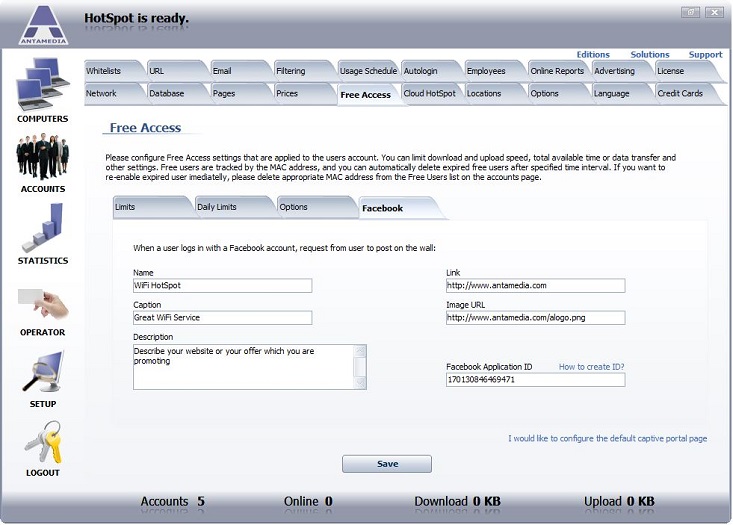Switch to the URL tab
The width and height of the screenshot is (733, 525).
(x=175, y=71)
